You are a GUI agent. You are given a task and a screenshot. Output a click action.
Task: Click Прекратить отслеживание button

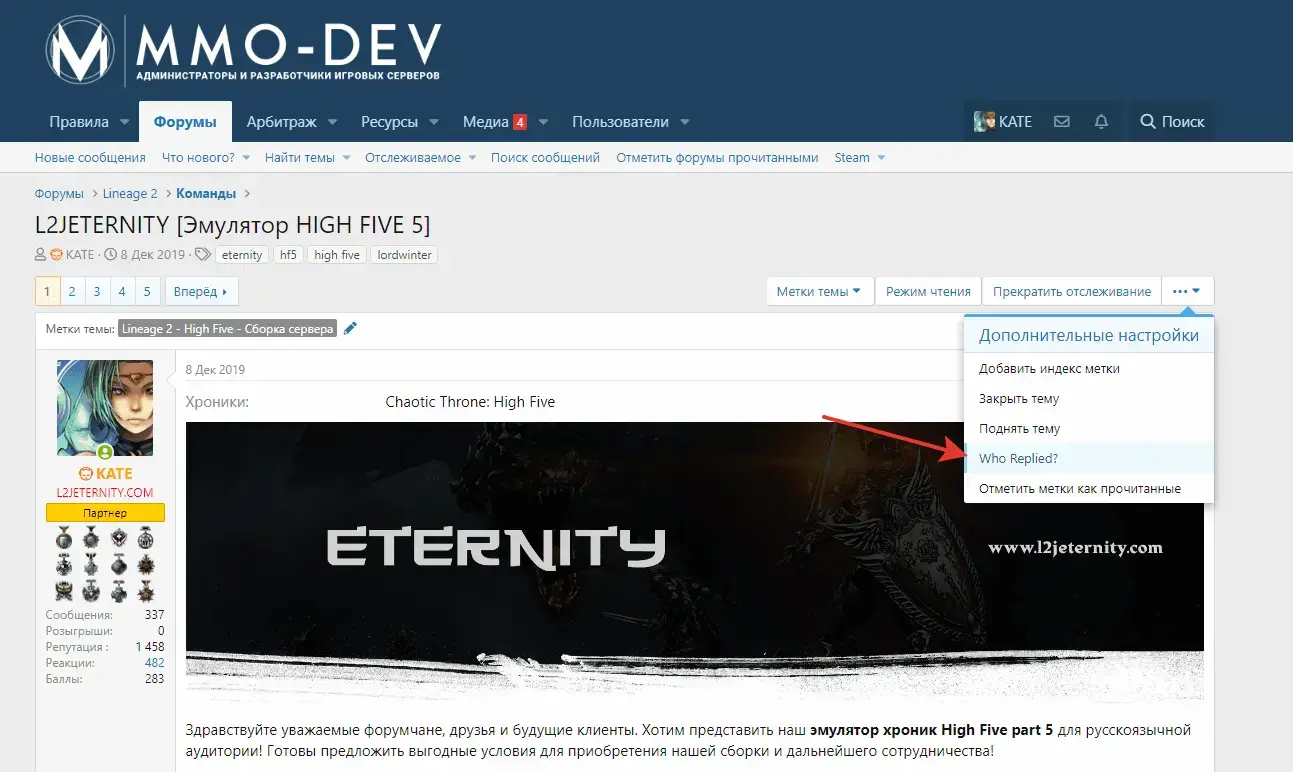click(x=1072, y=291)
